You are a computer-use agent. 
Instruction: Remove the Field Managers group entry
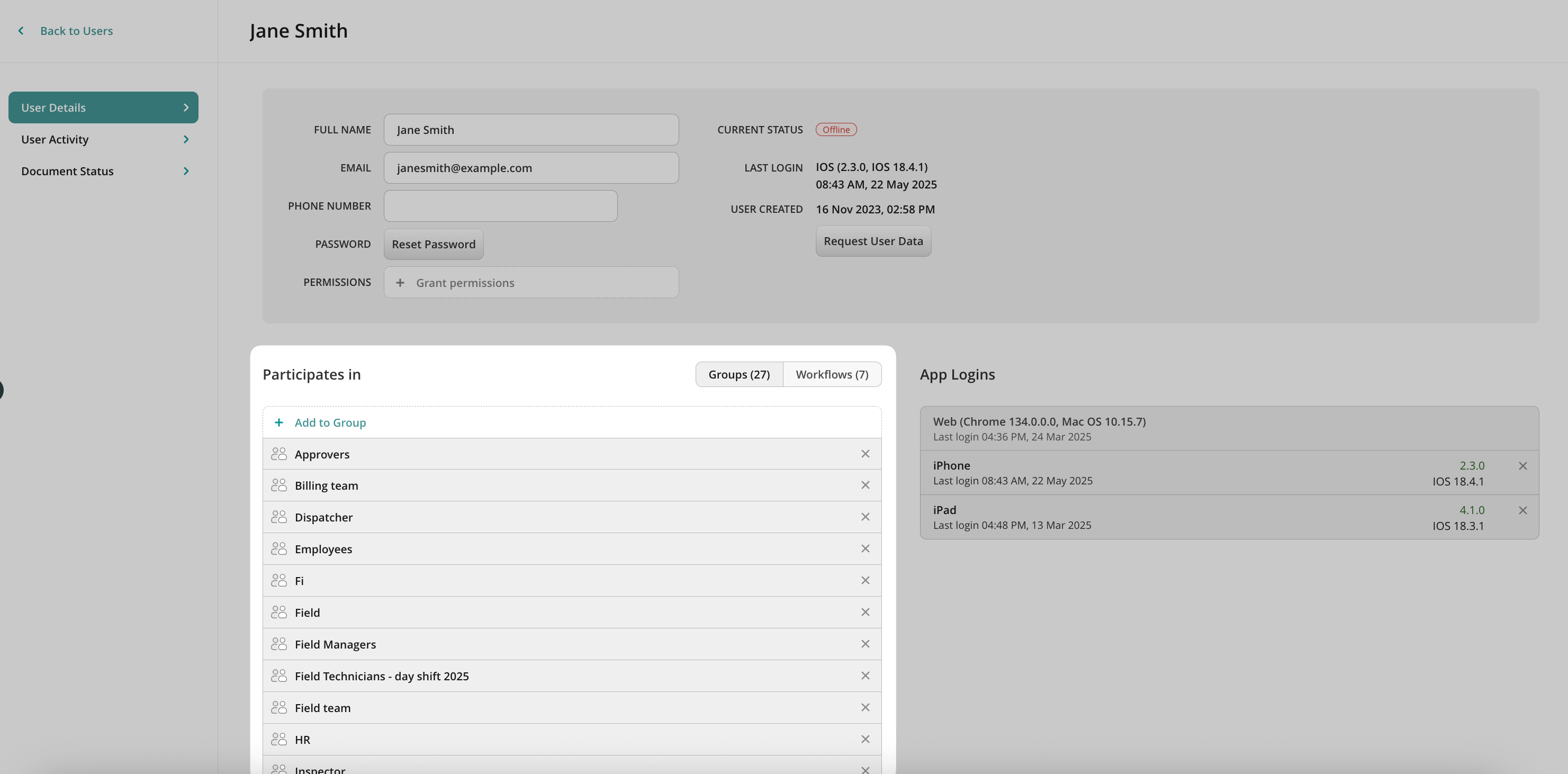865,644
